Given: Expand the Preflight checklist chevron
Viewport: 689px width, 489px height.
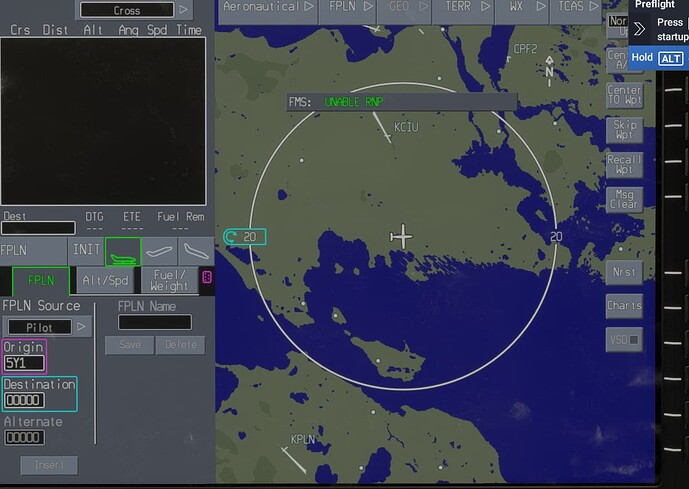Looking at the screenshot, I should [x=640, y=29].
